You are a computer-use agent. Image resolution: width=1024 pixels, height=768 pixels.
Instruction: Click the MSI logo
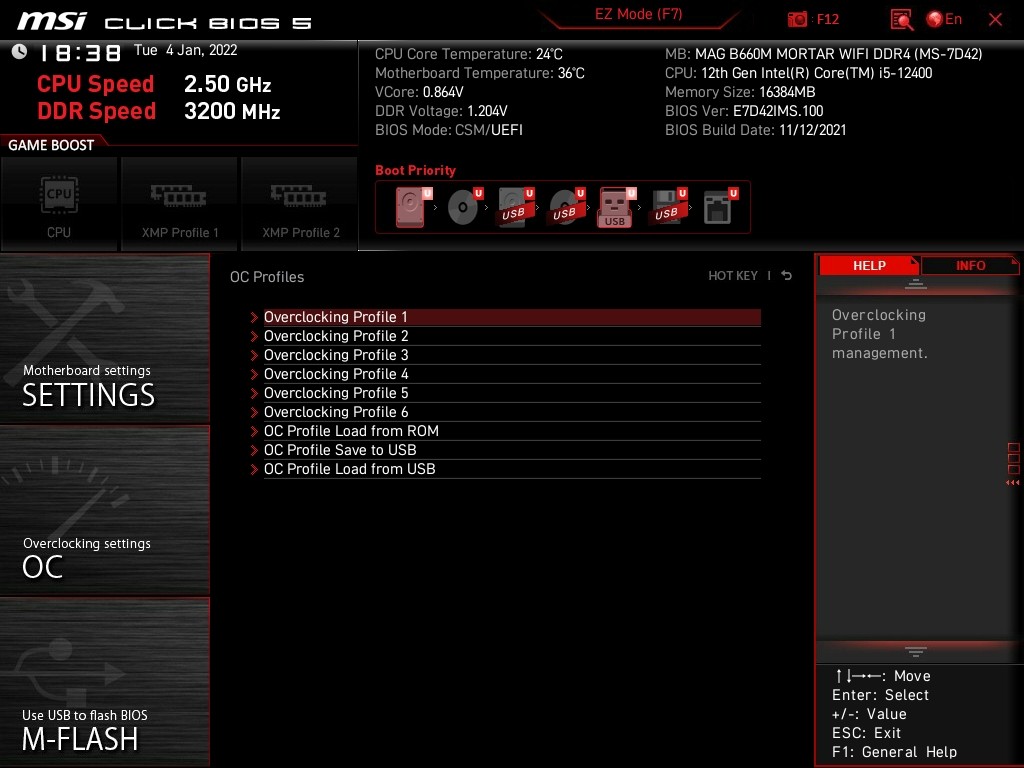52,21
